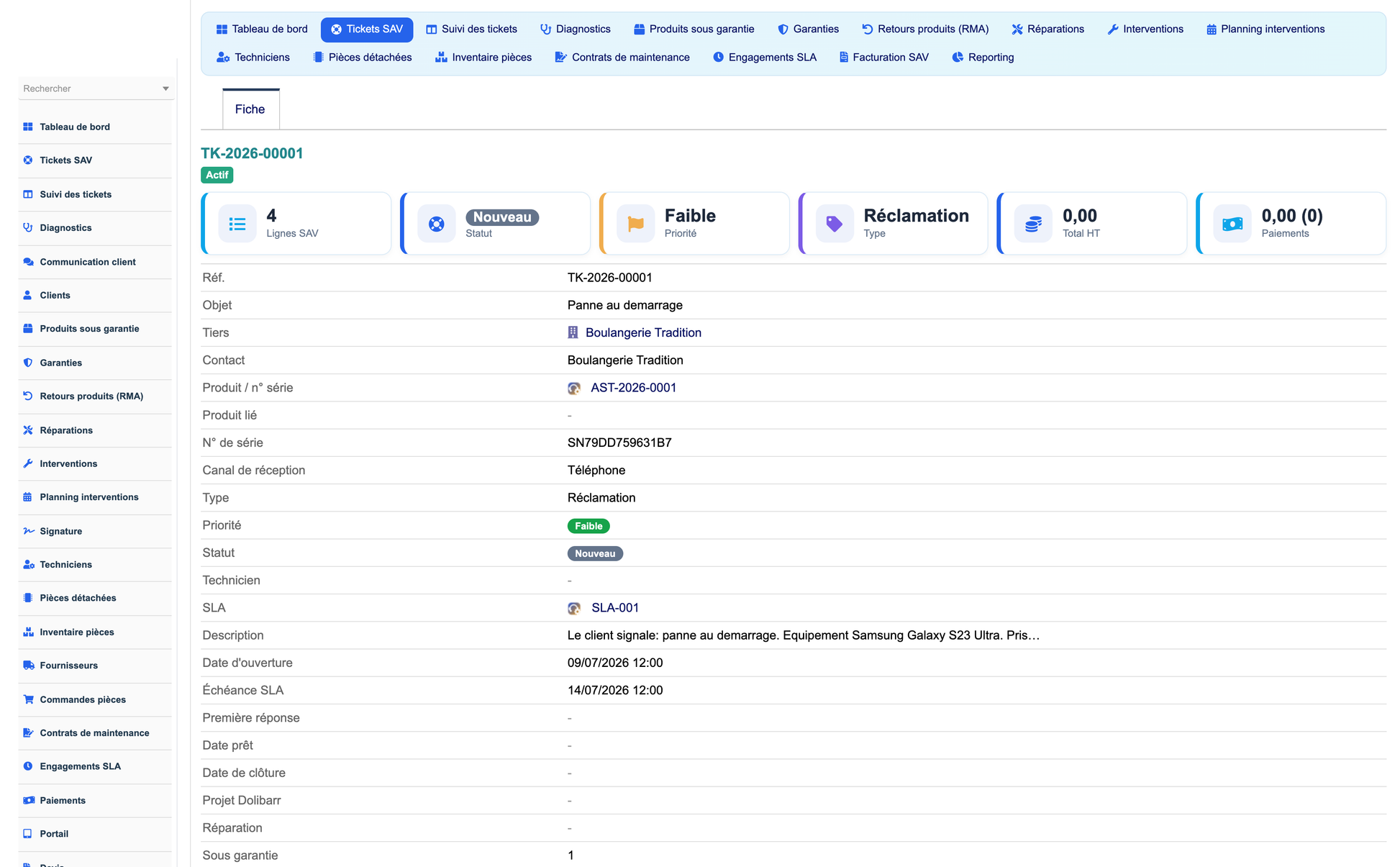
Task: Click the Échéance SLA date 14/07/2026 12:00
Action: (x=615, y=690)
